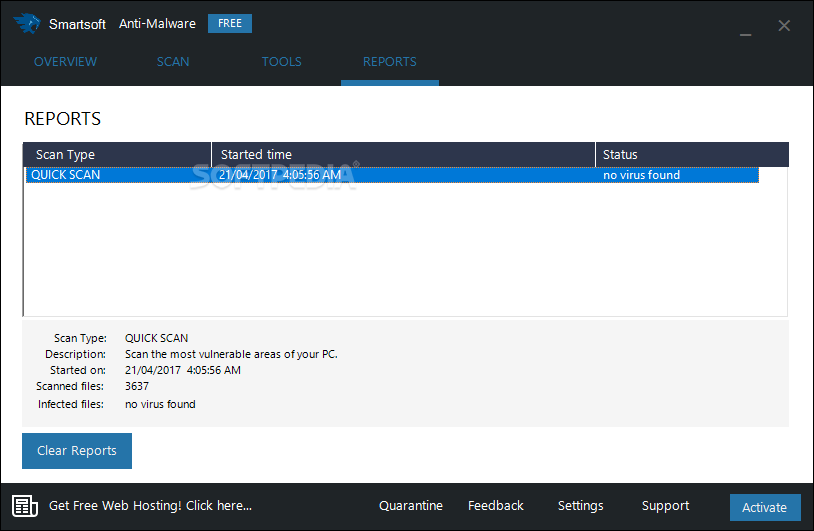Sort reports by Started time column header
Viewport: 814px width, 531px height.
click(x=403, y=155)
